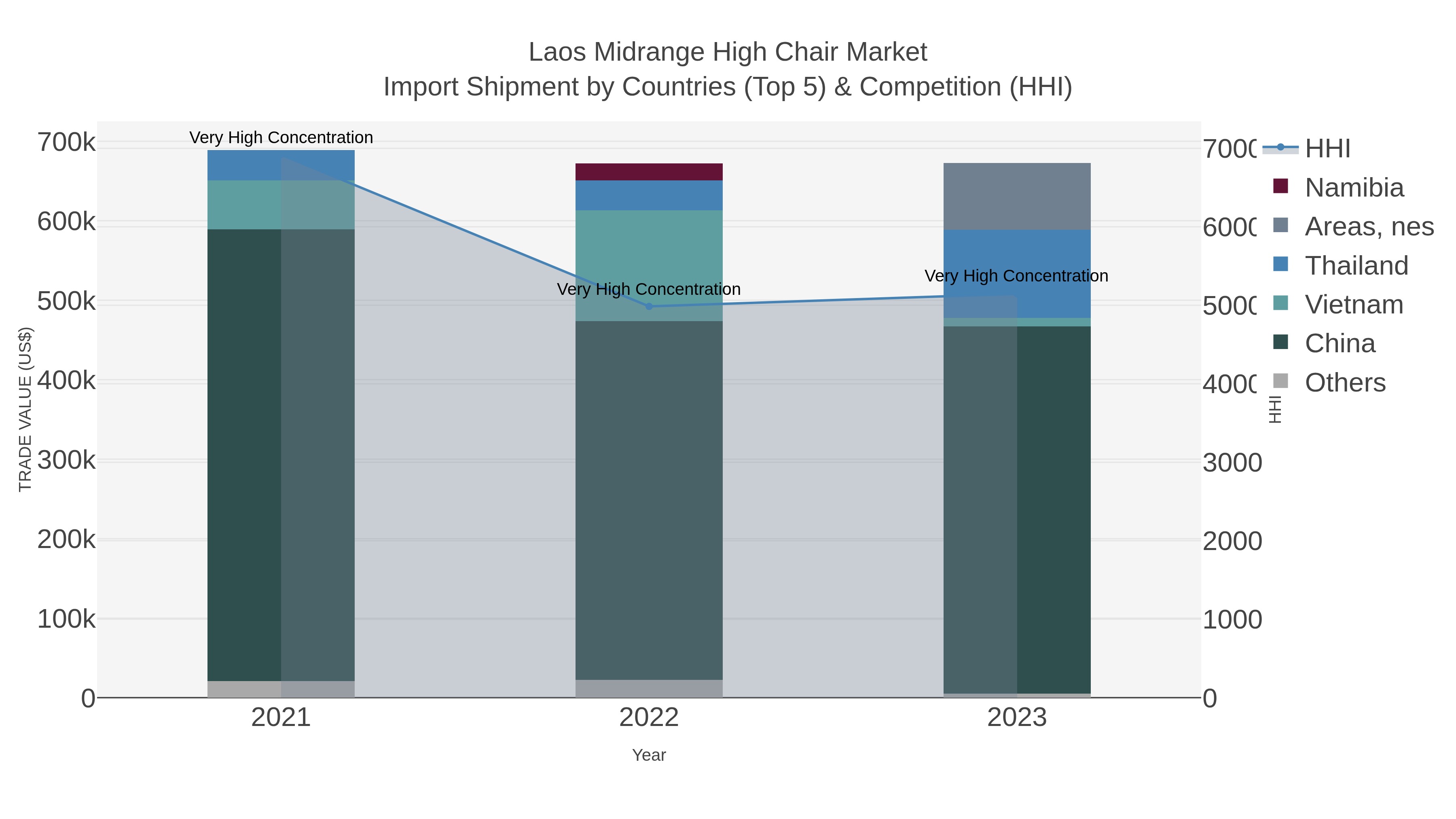Click the Vietnam segment in 2022 bar
Image resolution: width=1456 pixels, height=819 pixels.
649,266
